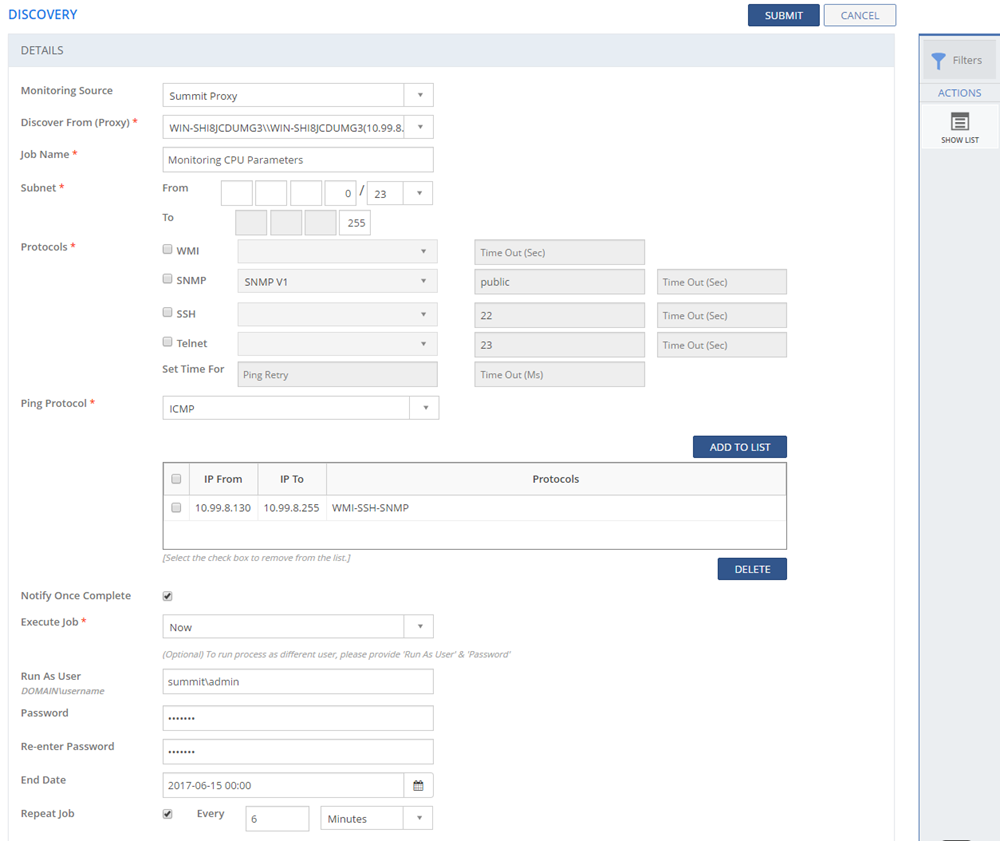Click the Job Name input field

pyautogui.click(x=298, y=159)
